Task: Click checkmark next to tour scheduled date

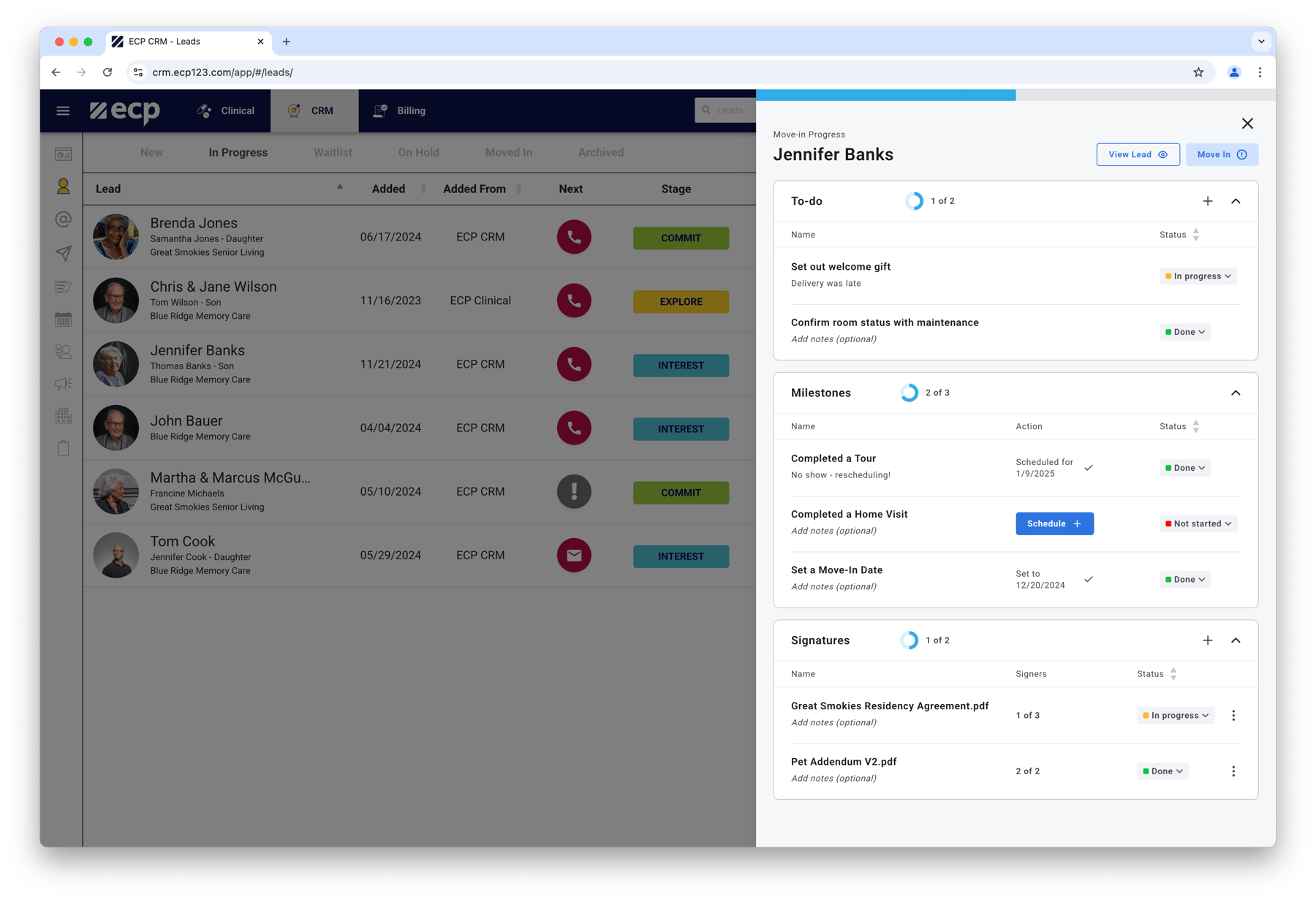Action: pyautogui.click(x=1089, y=468)
